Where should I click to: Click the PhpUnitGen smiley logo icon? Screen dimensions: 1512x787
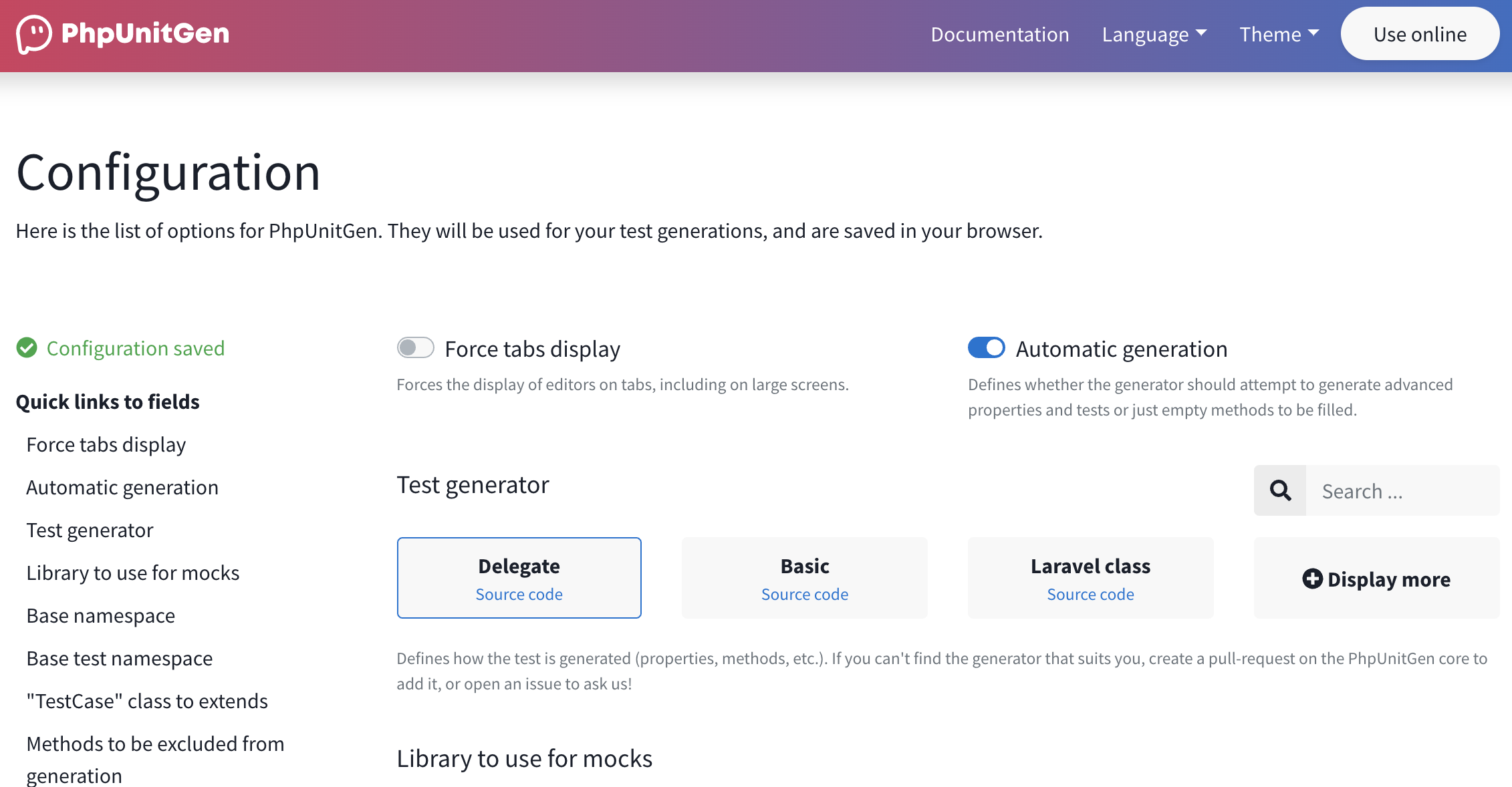click(33, 34)
